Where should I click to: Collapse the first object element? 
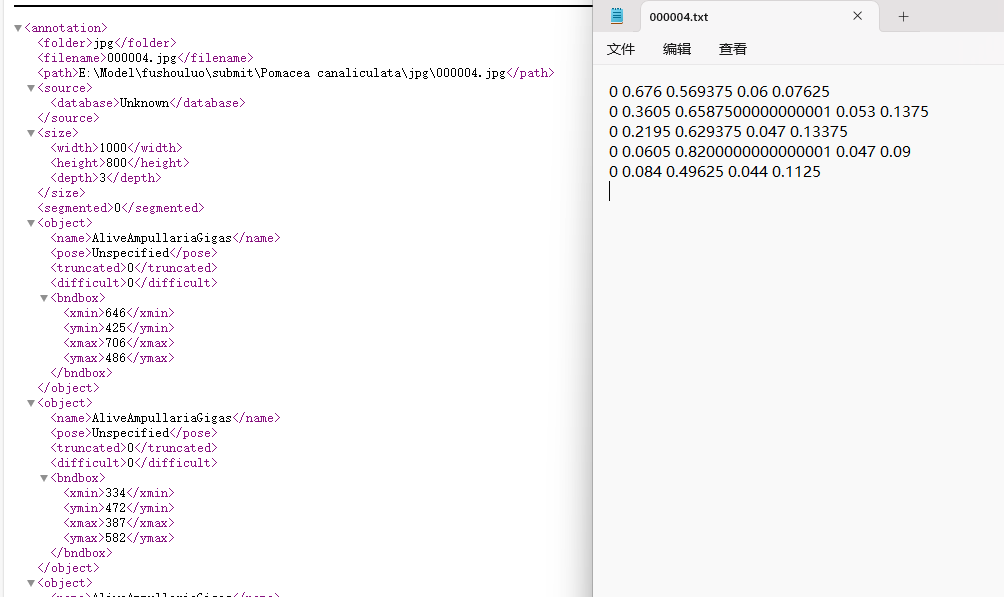(32, 222)
